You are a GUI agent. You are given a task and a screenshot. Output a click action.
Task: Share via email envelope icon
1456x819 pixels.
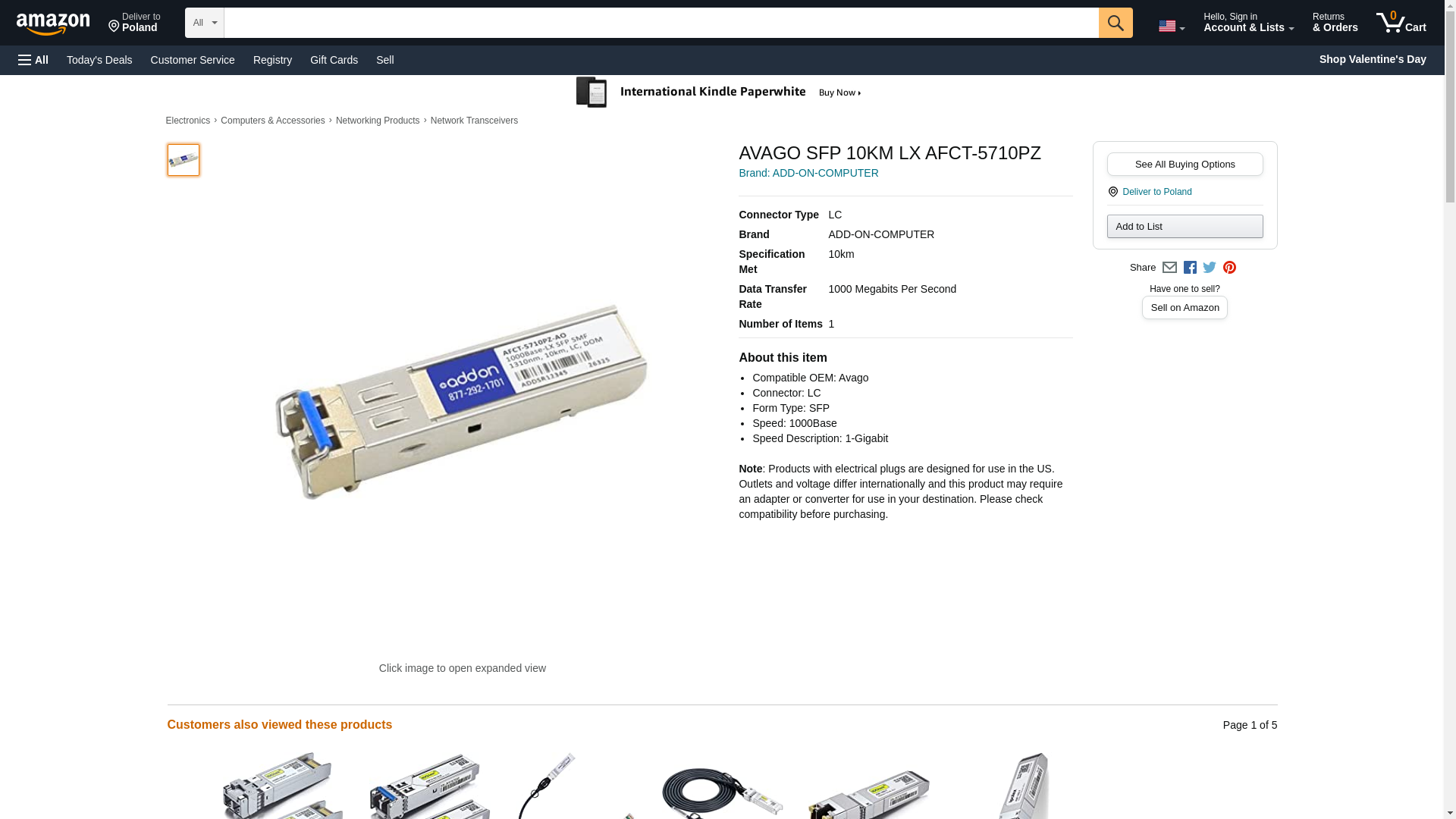pos(1169,268)
